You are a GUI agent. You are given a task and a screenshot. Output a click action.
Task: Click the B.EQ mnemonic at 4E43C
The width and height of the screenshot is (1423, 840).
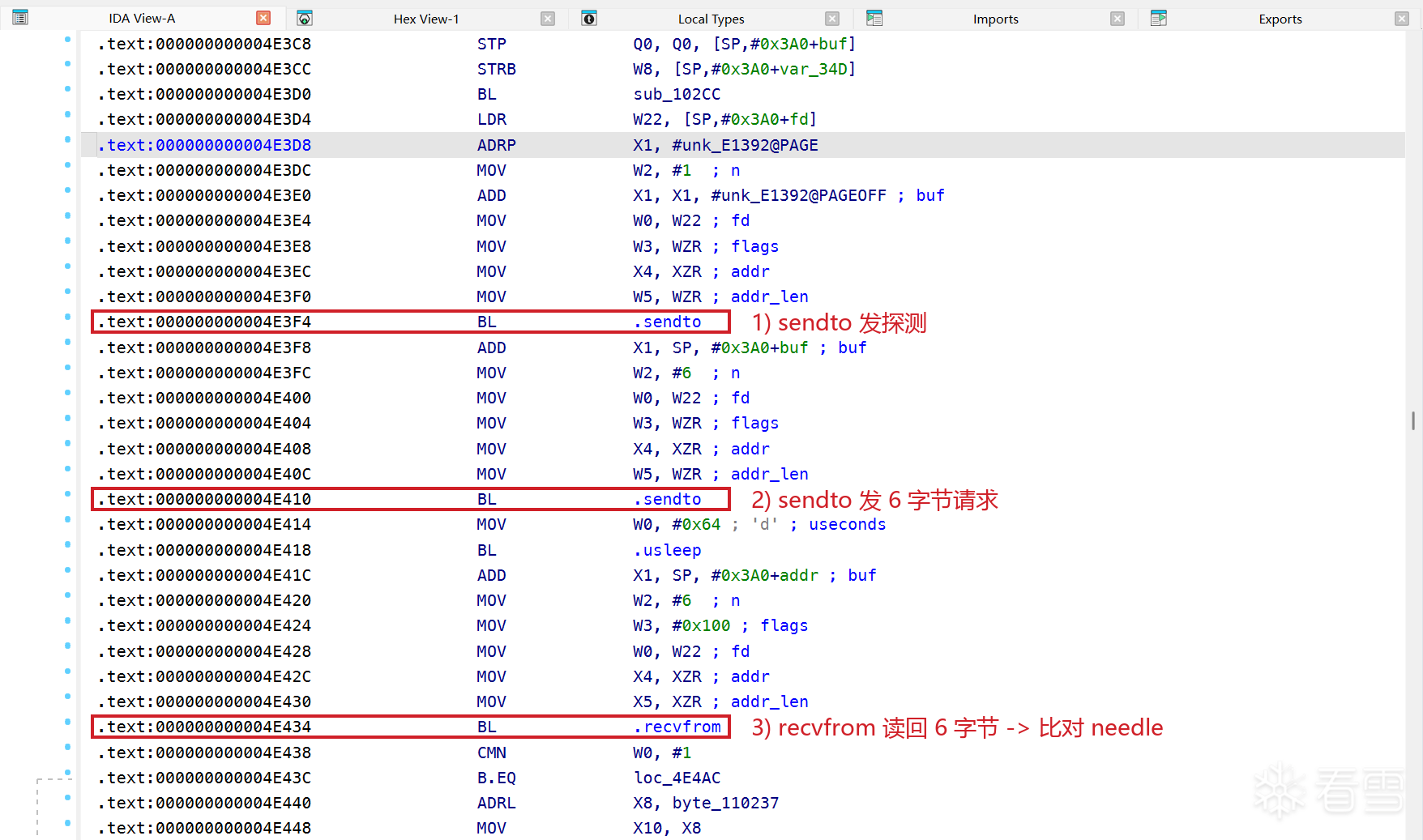pos(496,778)
